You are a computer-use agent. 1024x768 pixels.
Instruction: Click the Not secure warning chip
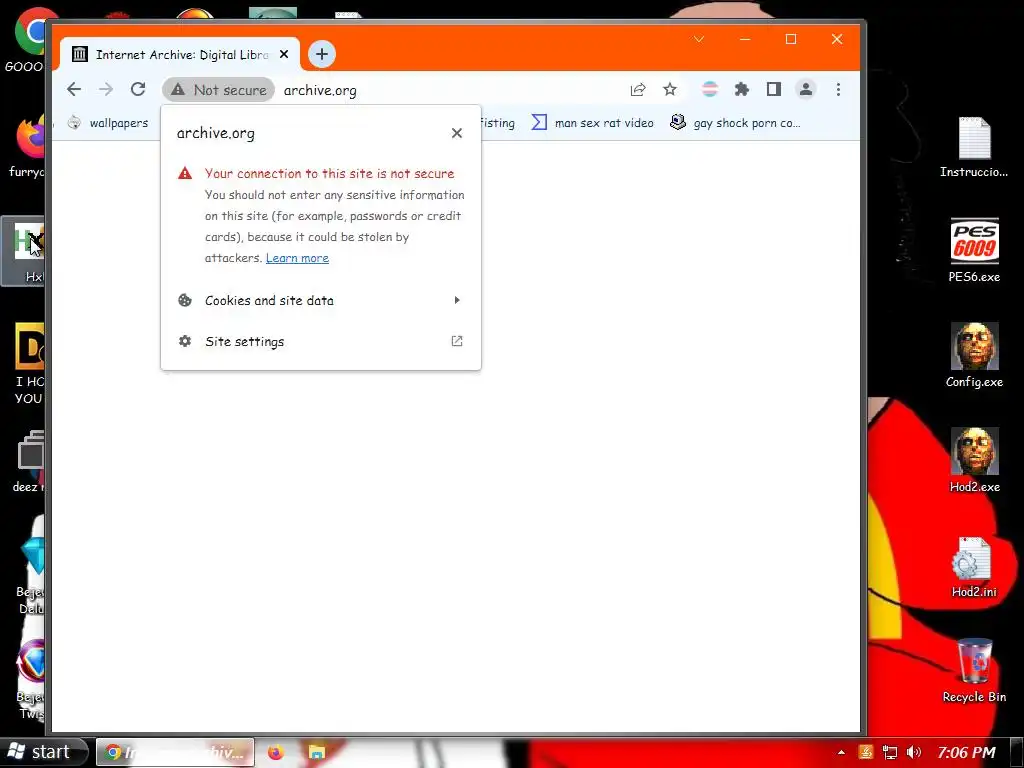pyautogui.click(x=219, y=90)
